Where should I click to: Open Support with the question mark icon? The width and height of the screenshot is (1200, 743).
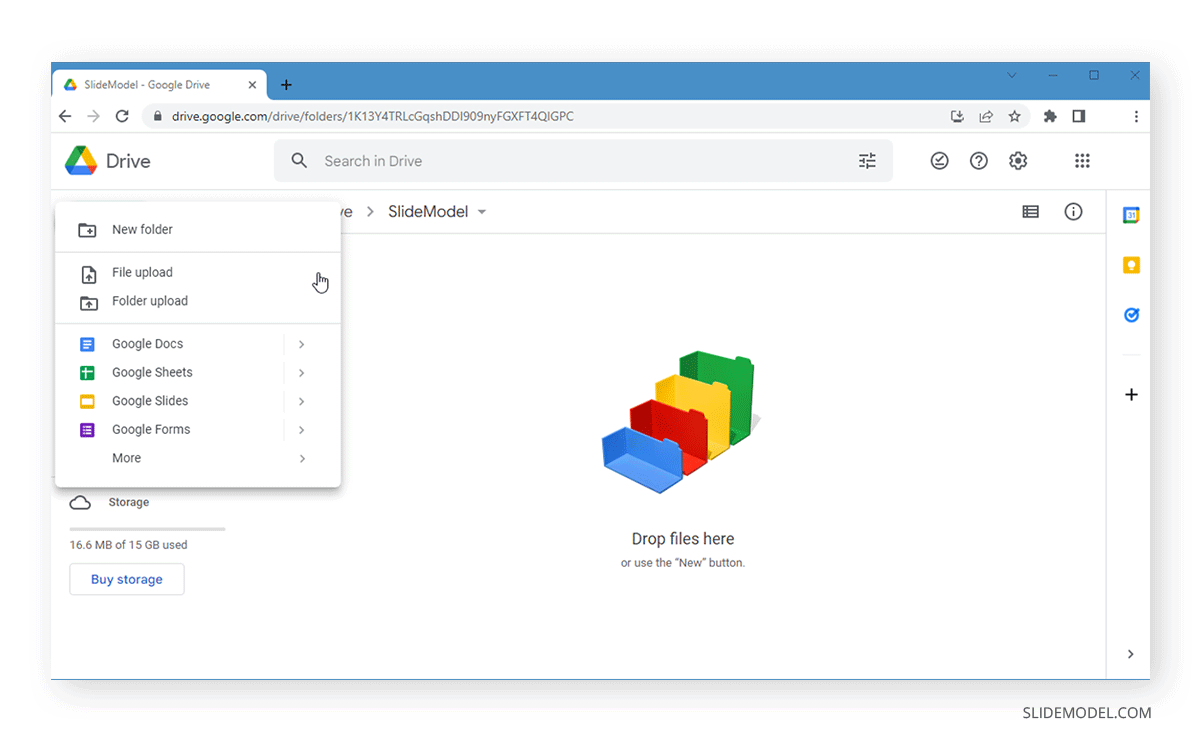[978, 160]
